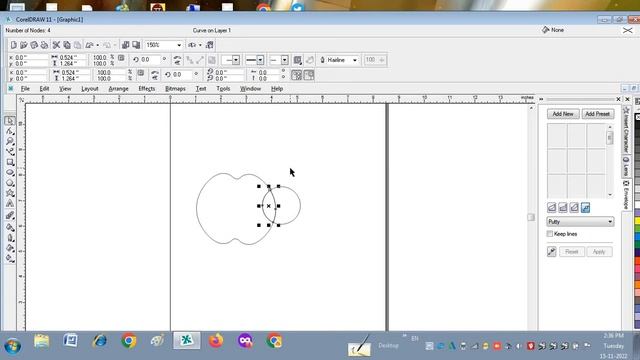Click the Application Launcher icon
640x360 pixels.
[191, 45]
